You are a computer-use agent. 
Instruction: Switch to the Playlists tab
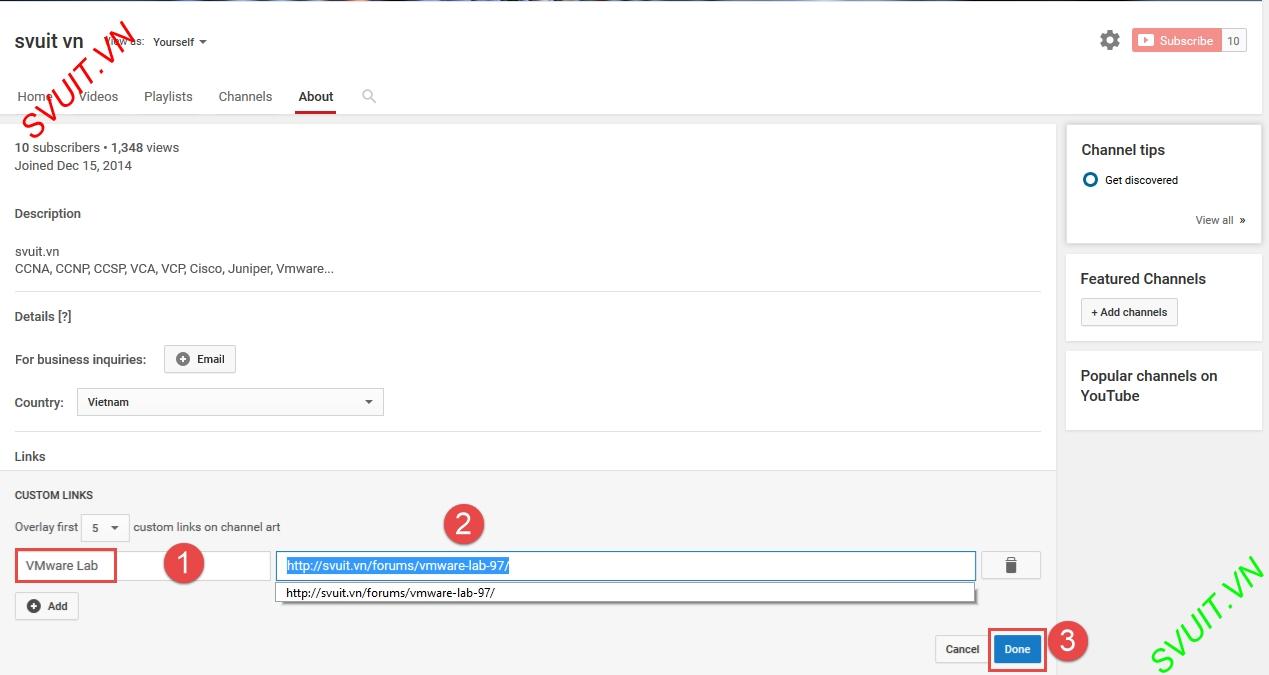coord(168,96)
